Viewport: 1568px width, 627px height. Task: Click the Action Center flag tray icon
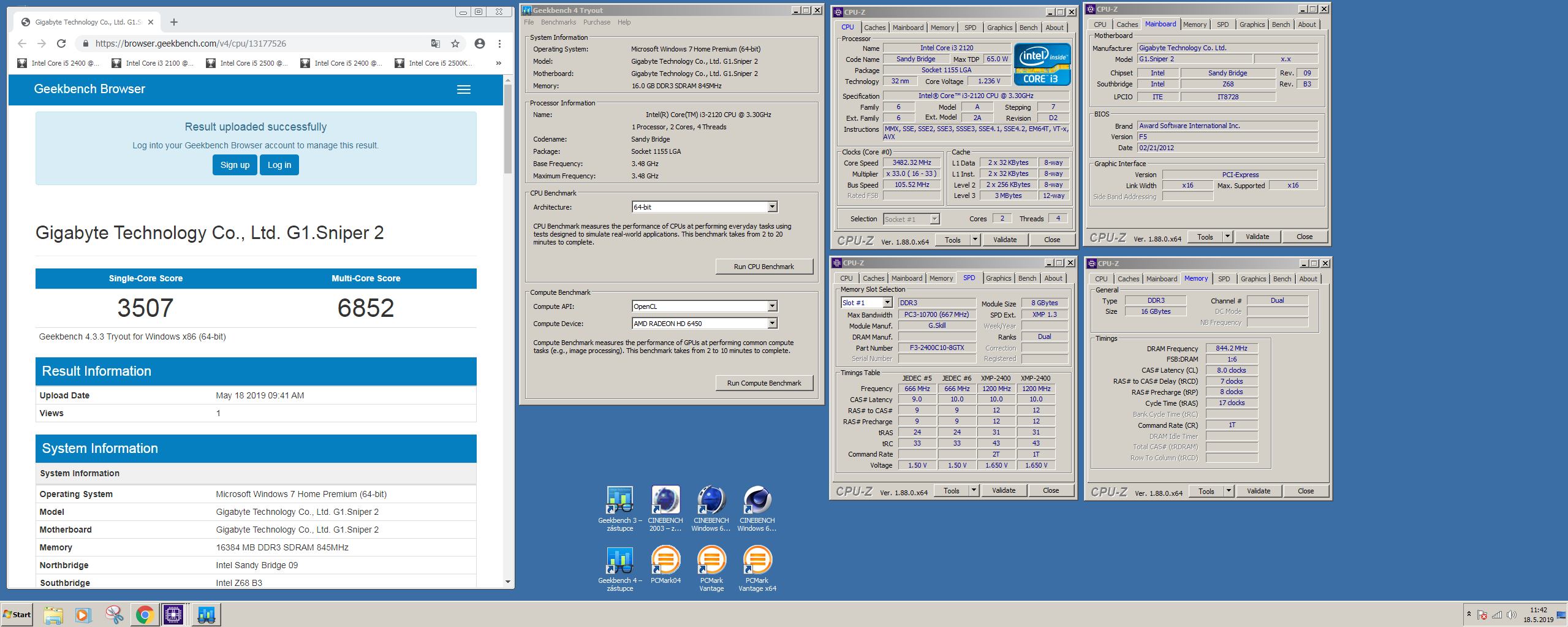pyautogui.click(x=1482, y=615)
